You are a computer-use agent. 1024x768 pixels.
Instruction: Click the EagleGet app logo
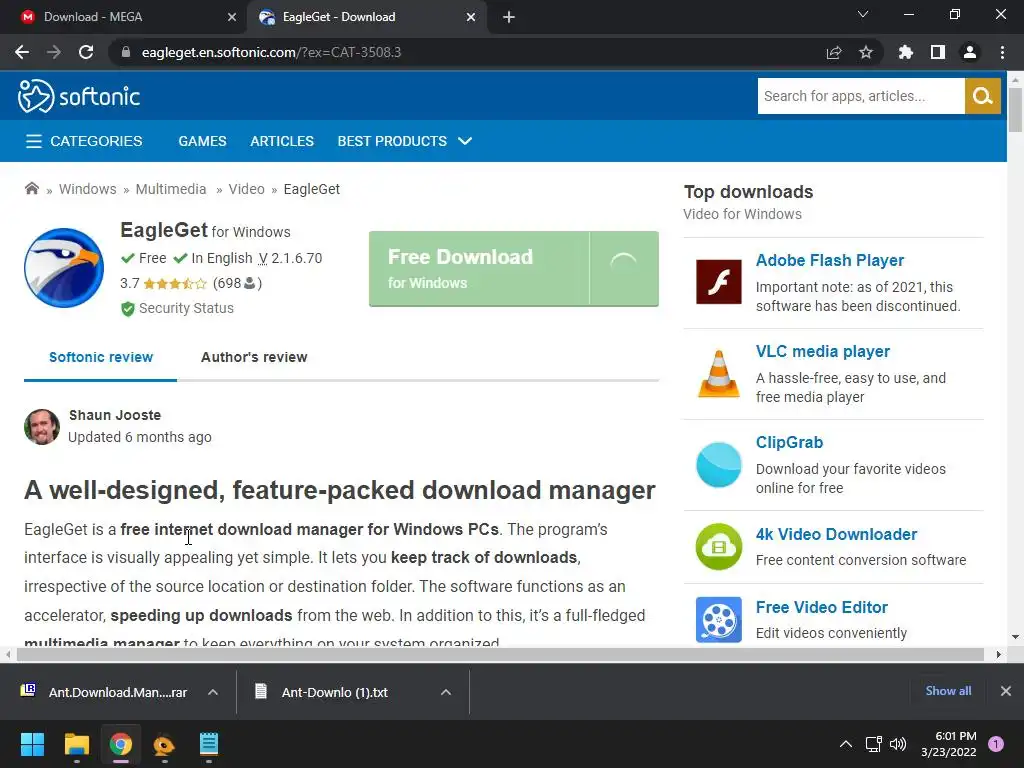coord(64,268)
